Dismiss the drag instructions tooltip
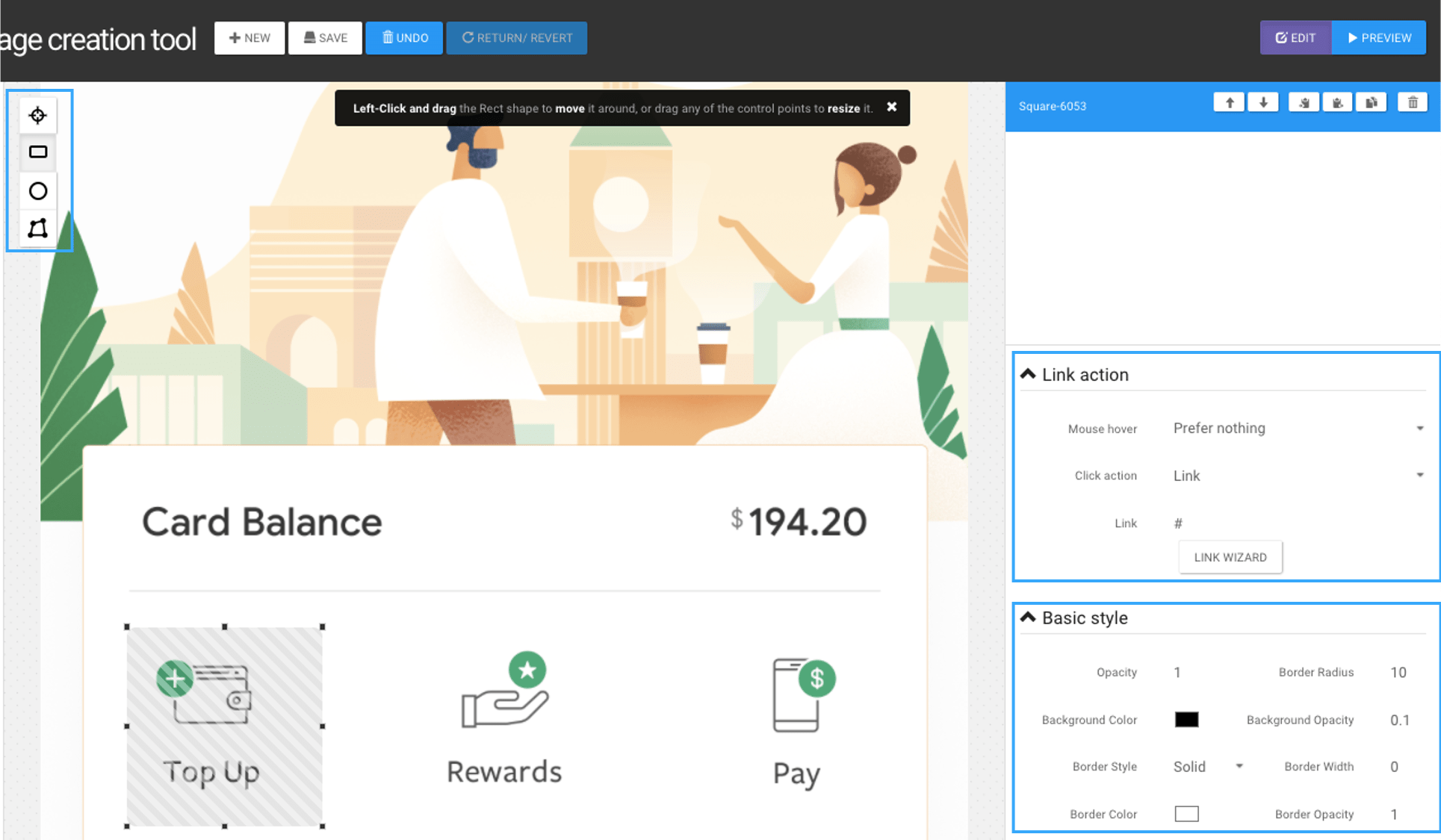1441x840 pixels. coord(891,107)
